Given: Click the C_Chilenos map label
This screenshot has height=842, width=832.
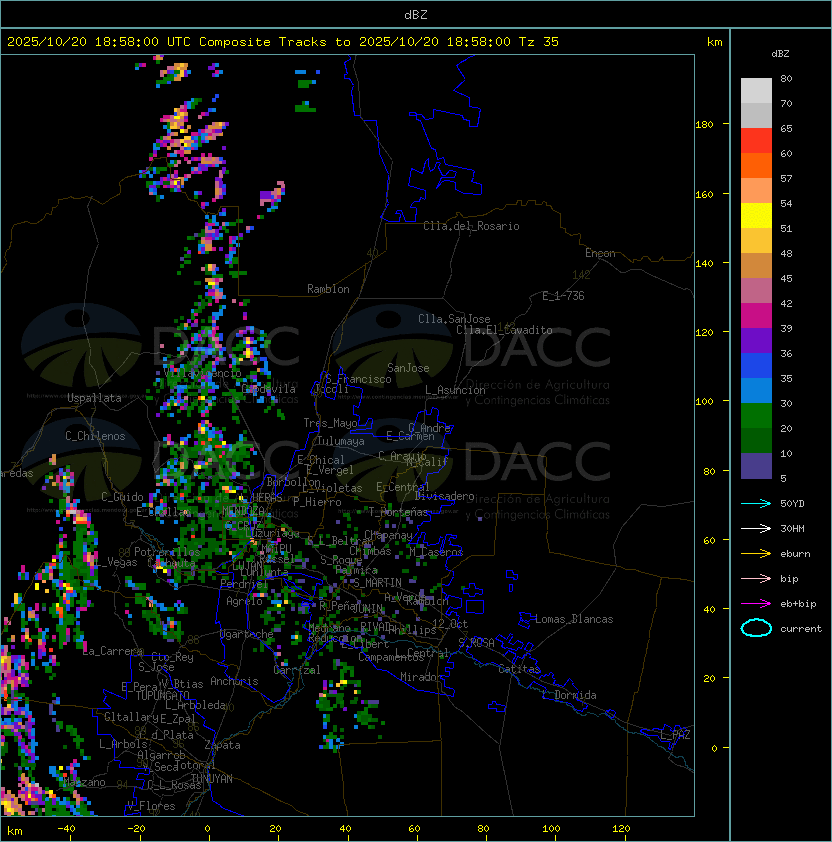Looking at the screenshot, I should (x=95, y=436).
